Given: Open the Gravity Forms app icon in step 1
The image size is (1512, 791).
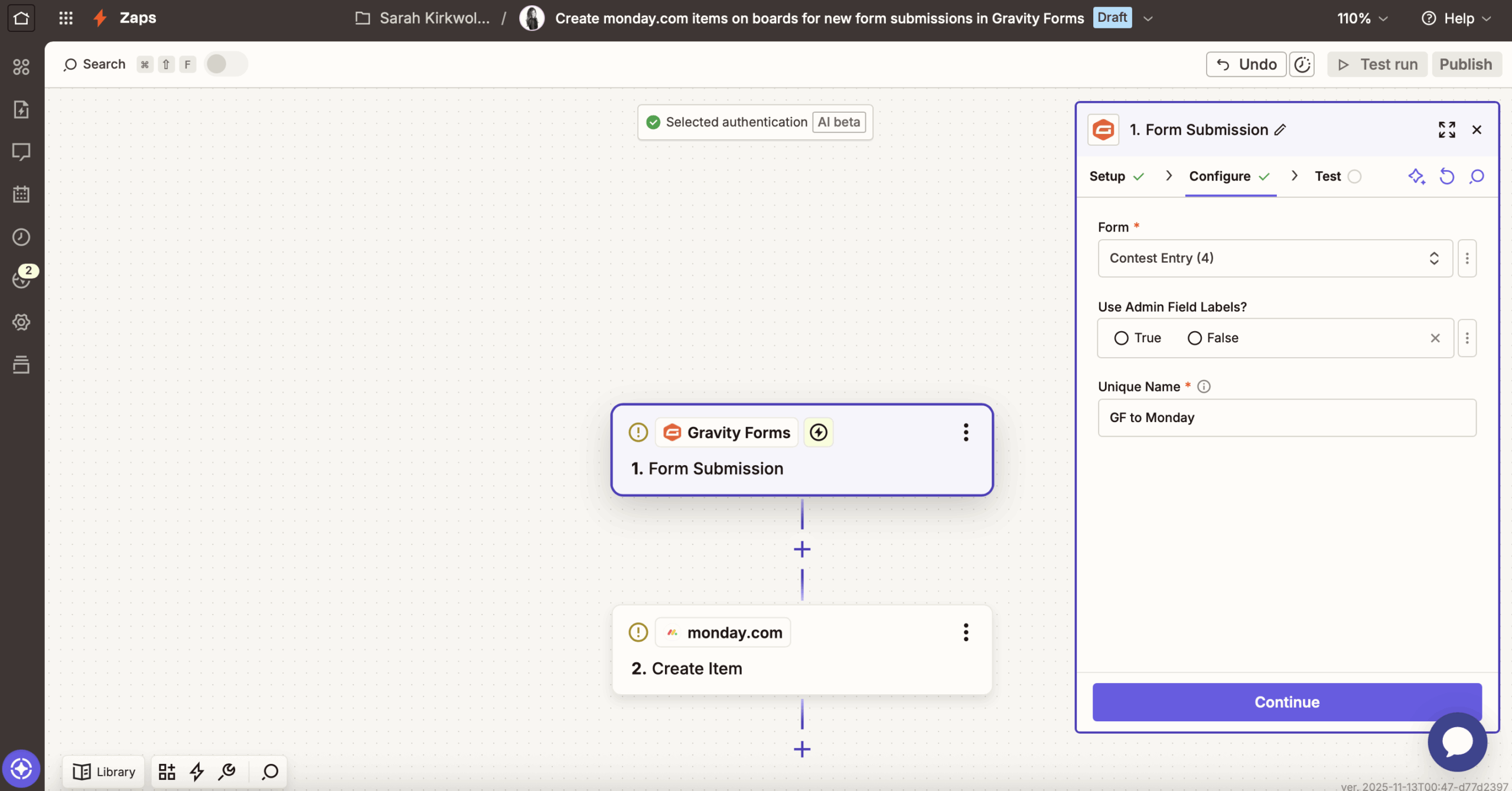Looking at the screenshot, I should pos(672,432).
